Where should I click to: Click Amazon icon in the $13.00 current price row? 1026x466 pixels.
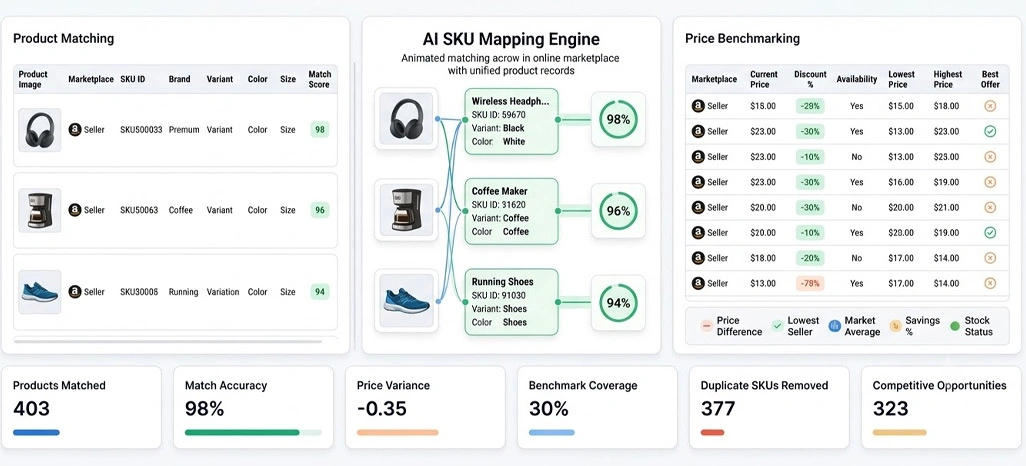coord(698,283)
